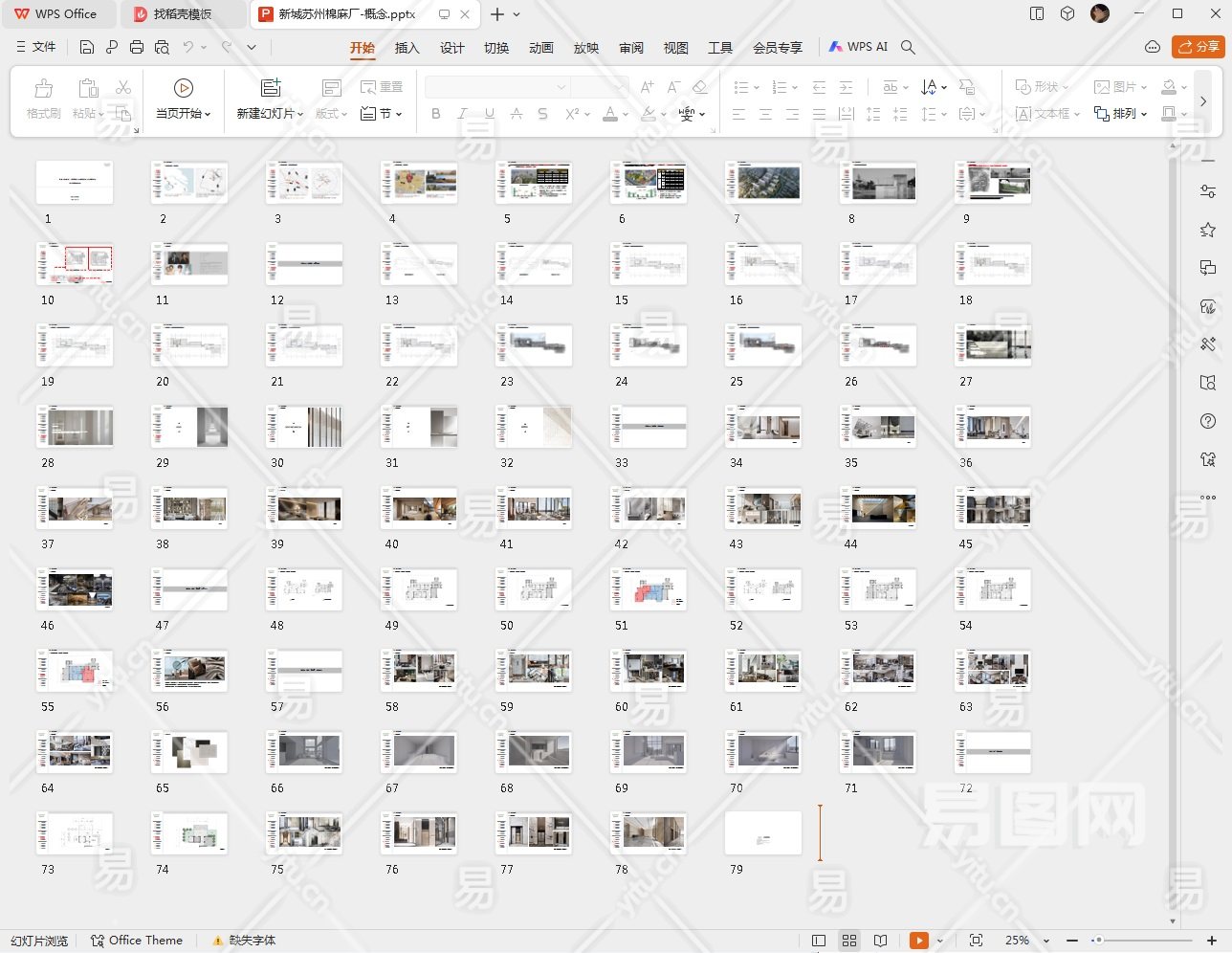Start slideshow from current slide icon
The image size is (1232, 953).
pyautogui.click(x=184, y=88)
